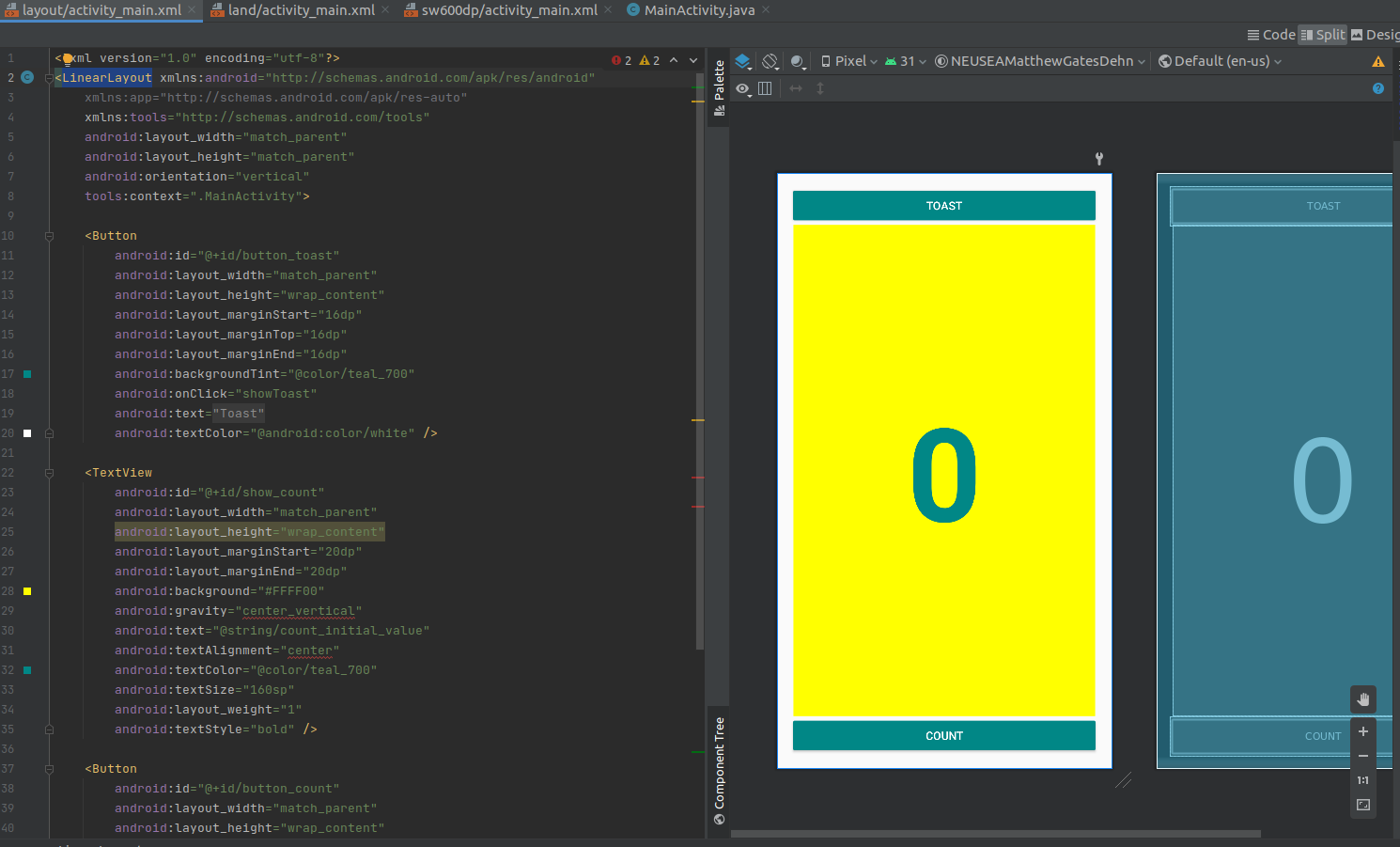Screen dimensions: 1400x847
Task: Click the horizontal expand arrow icon
Action: 796,88
